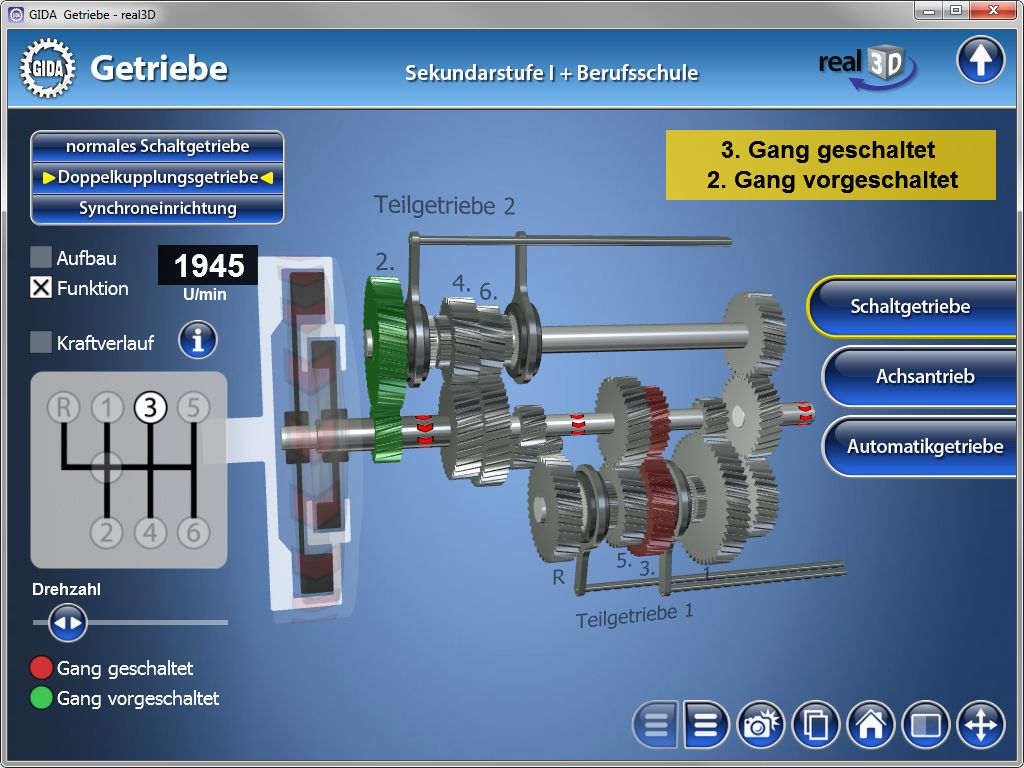The image size is (1024, 768).
Task: Click the split-screen view icon
Action: [x=925, y=725]
